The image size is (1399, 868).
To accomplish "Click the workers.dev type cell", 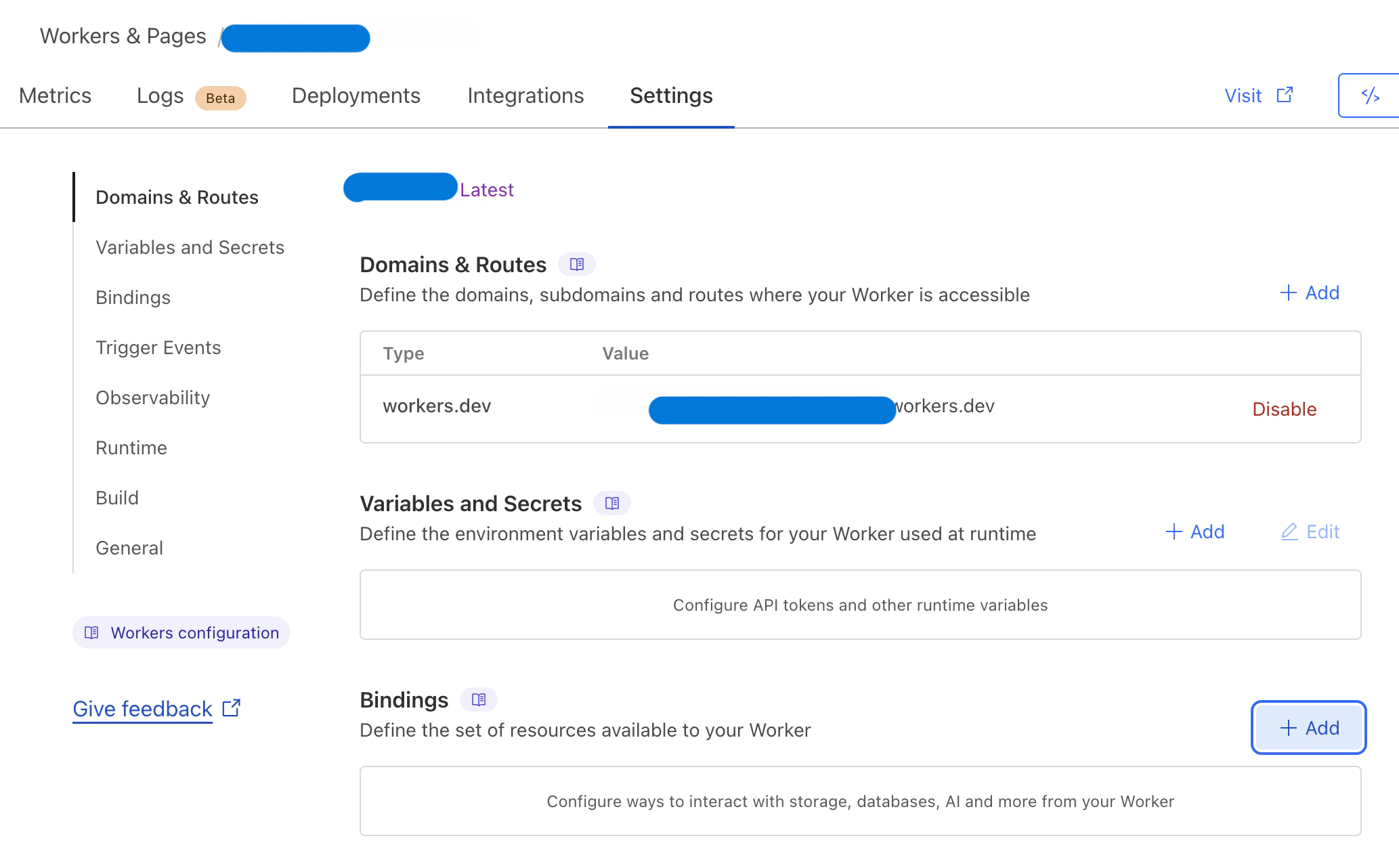I will (437, 406).
